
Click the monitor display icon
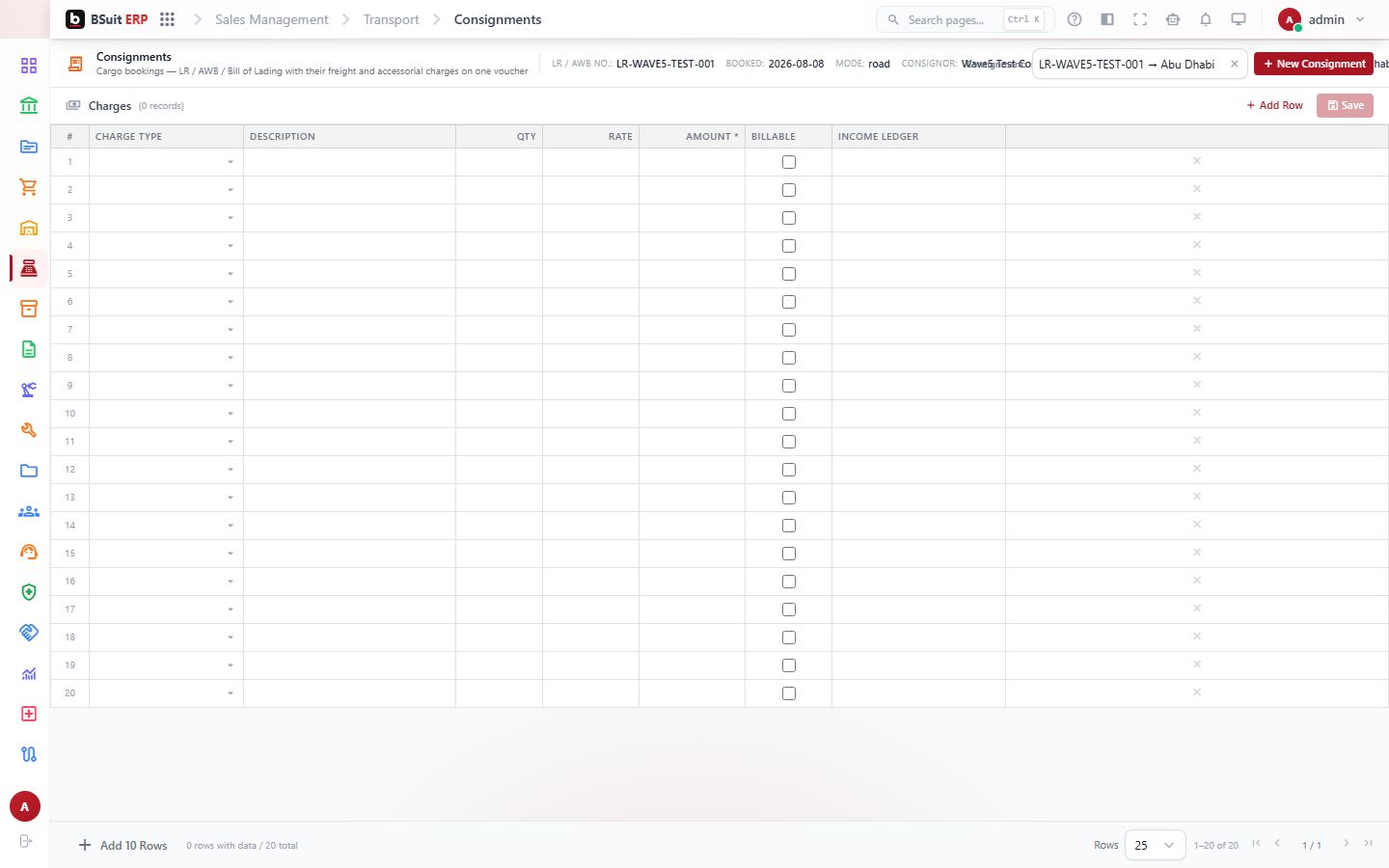click(1239, 19)
